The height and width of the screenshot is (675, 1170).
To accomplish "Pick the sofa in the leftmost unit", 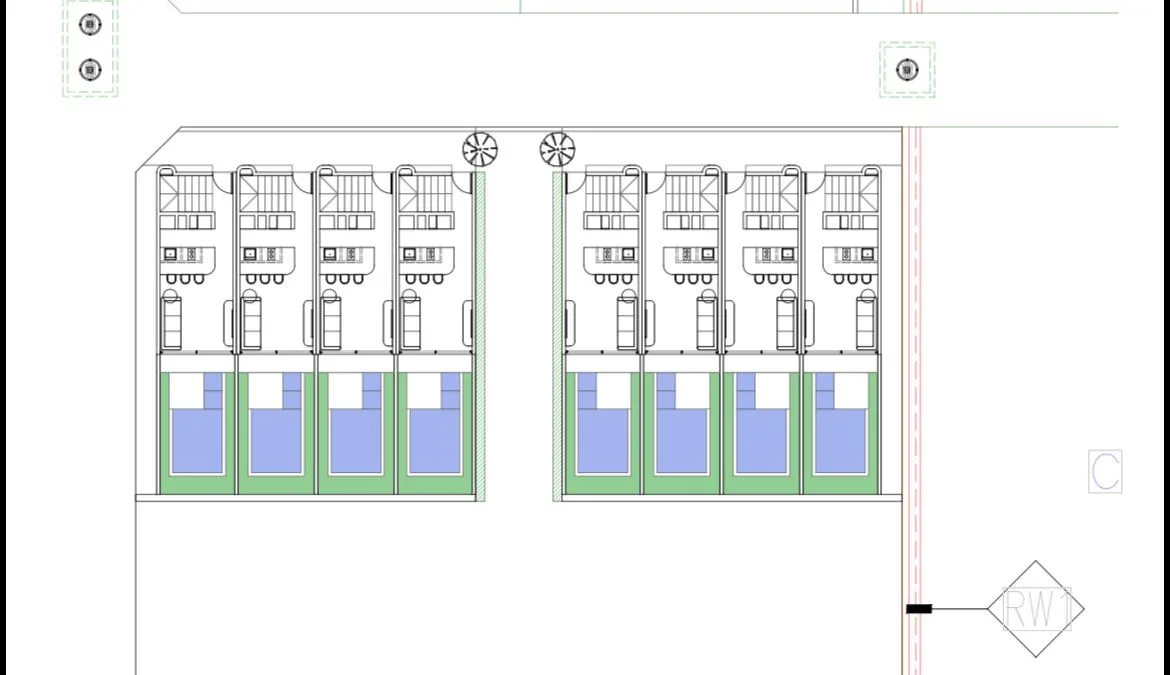I will coord(172,322).
